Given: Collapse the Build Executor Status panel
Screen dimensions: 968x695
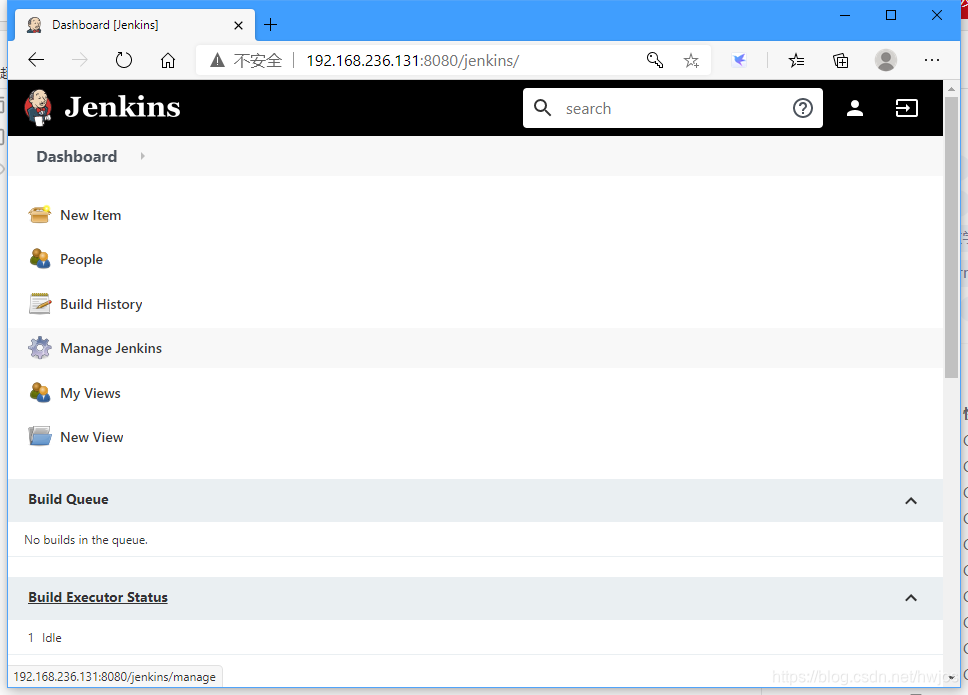Looking at the screenshot, I should click(x=911, y=597).
